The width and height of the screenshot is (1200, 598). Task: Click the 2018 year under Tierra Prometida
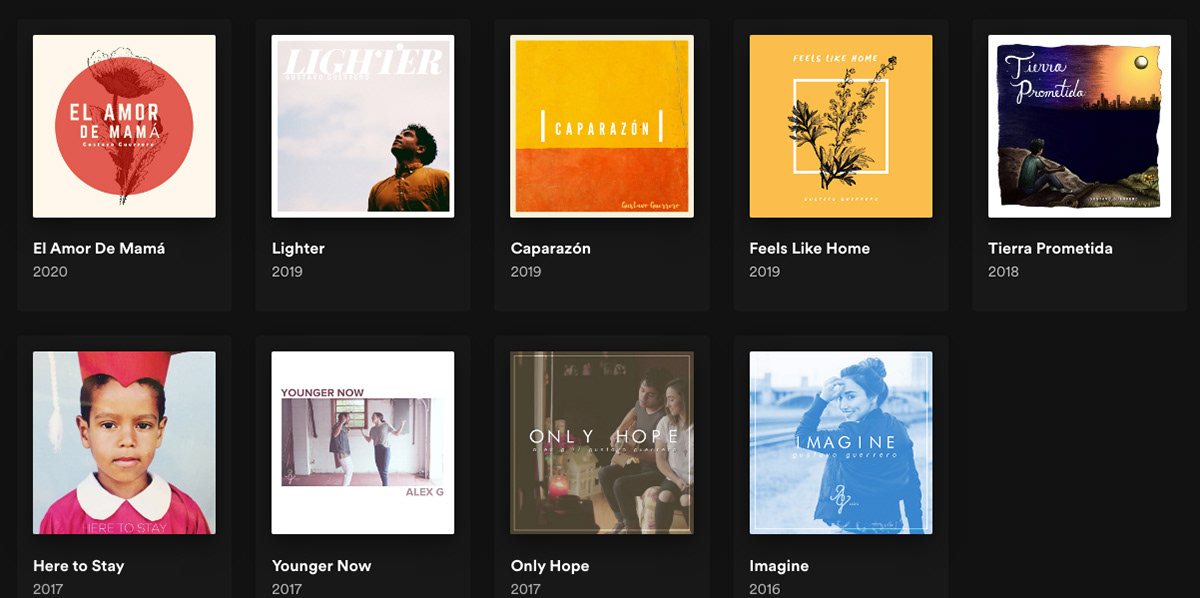[1004, 272]
